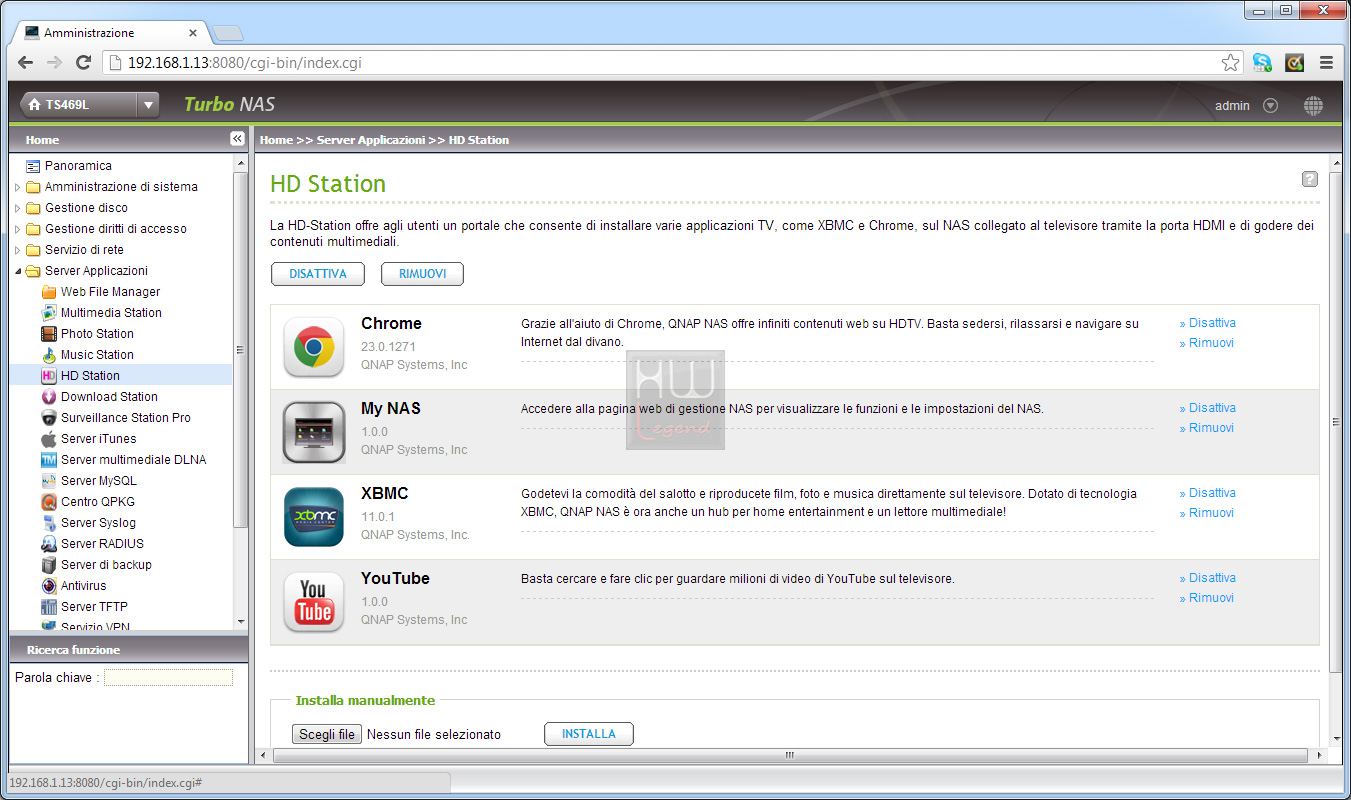
Task: Click the 'Ricerca funzione' panel header
Action: point(128,650)
